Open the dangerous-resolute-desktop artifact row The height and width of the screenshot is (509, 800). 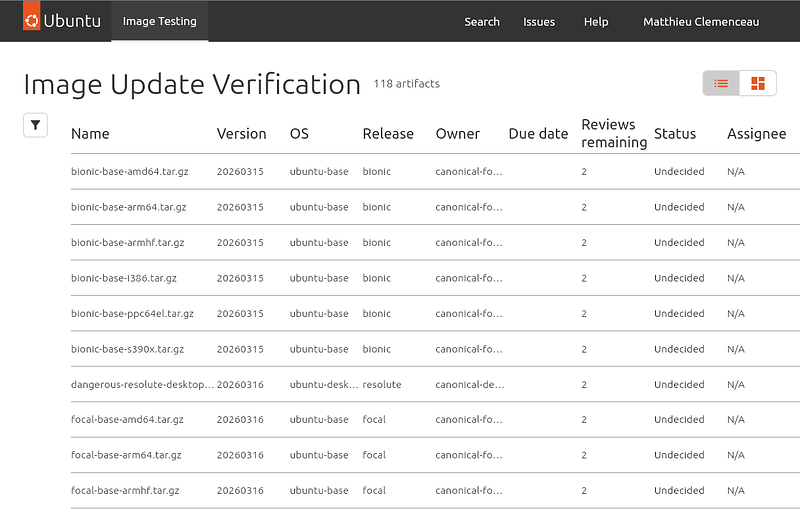coord(435,384)
